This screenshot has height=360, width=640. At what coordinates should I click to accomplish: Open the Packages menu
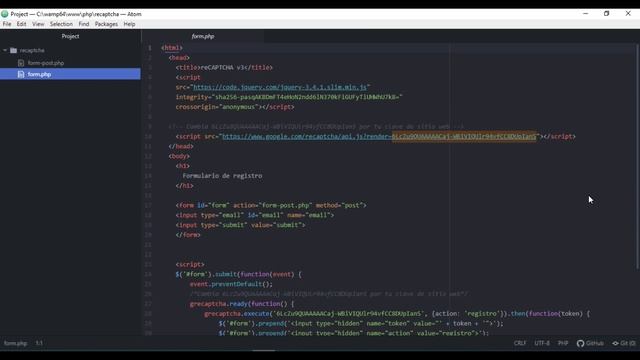click(106, 24)
